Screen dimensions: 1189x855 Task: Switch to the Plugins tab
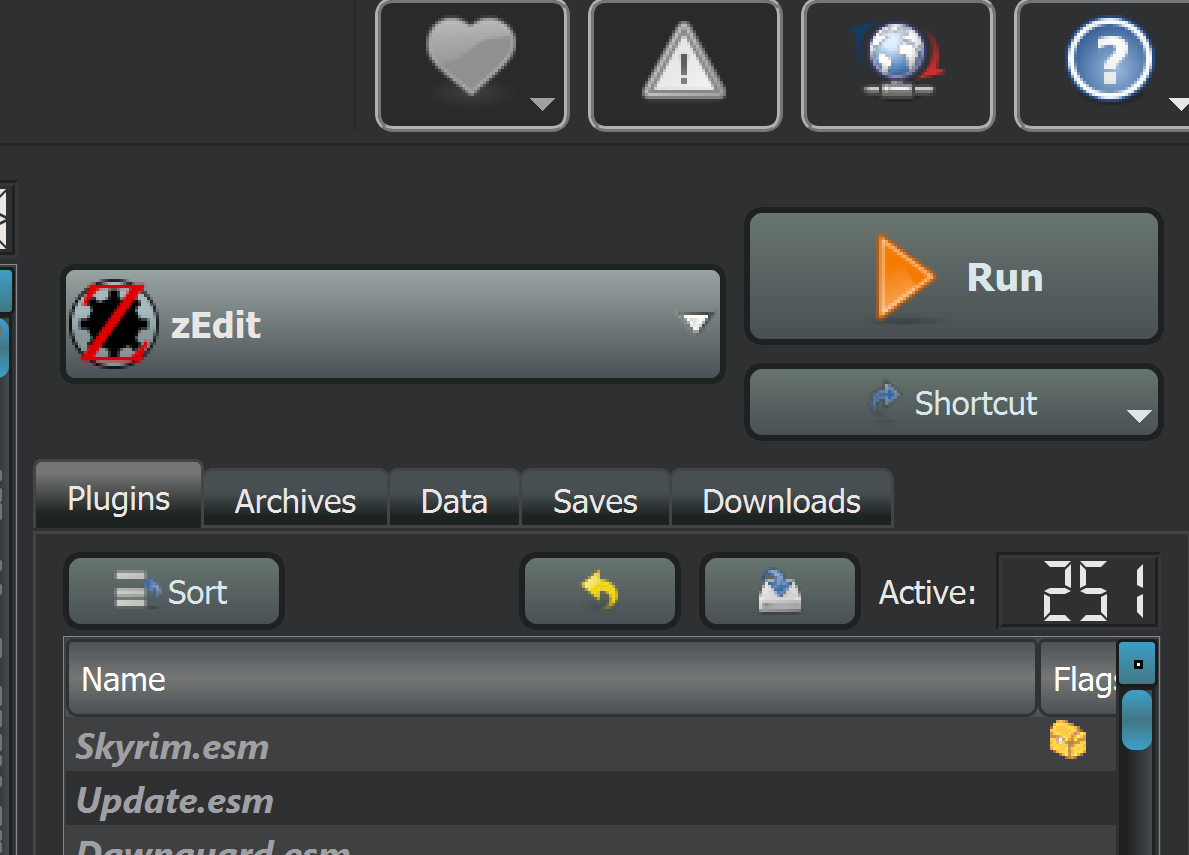tap(118, 496)
